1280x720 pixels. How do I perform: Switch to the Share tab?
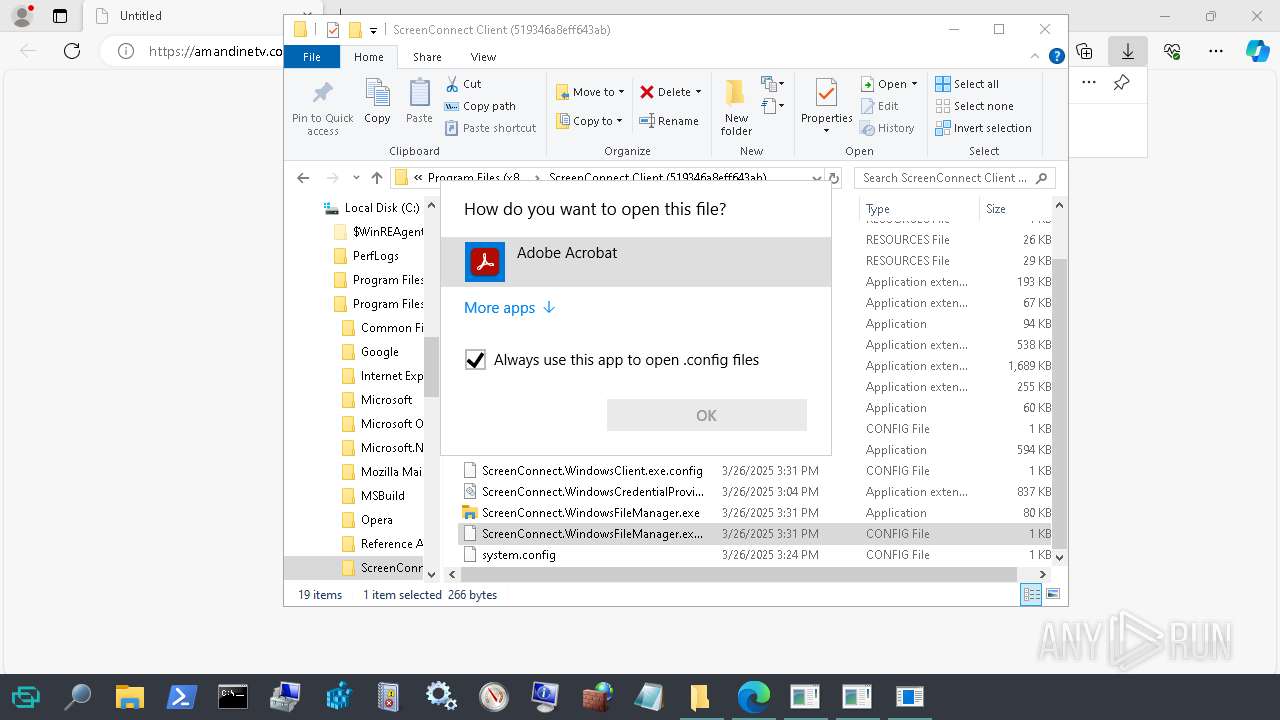(x=427, y=57)
